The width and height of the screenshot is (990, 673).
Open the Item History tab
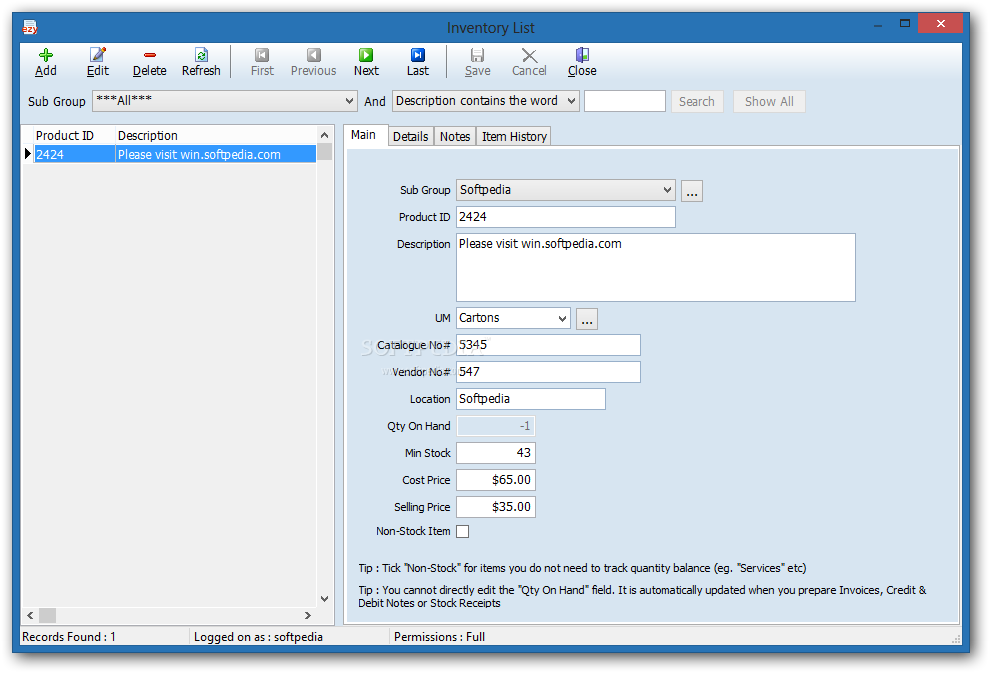pyautogui.click(x=515, y=136)
